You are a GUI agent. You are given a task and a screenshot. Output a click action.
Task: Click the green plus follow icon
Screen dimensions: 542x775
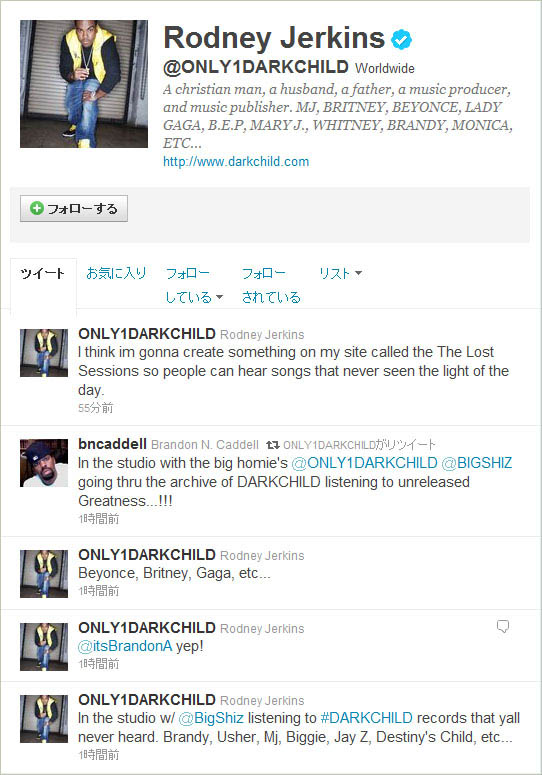click(37, 208)
